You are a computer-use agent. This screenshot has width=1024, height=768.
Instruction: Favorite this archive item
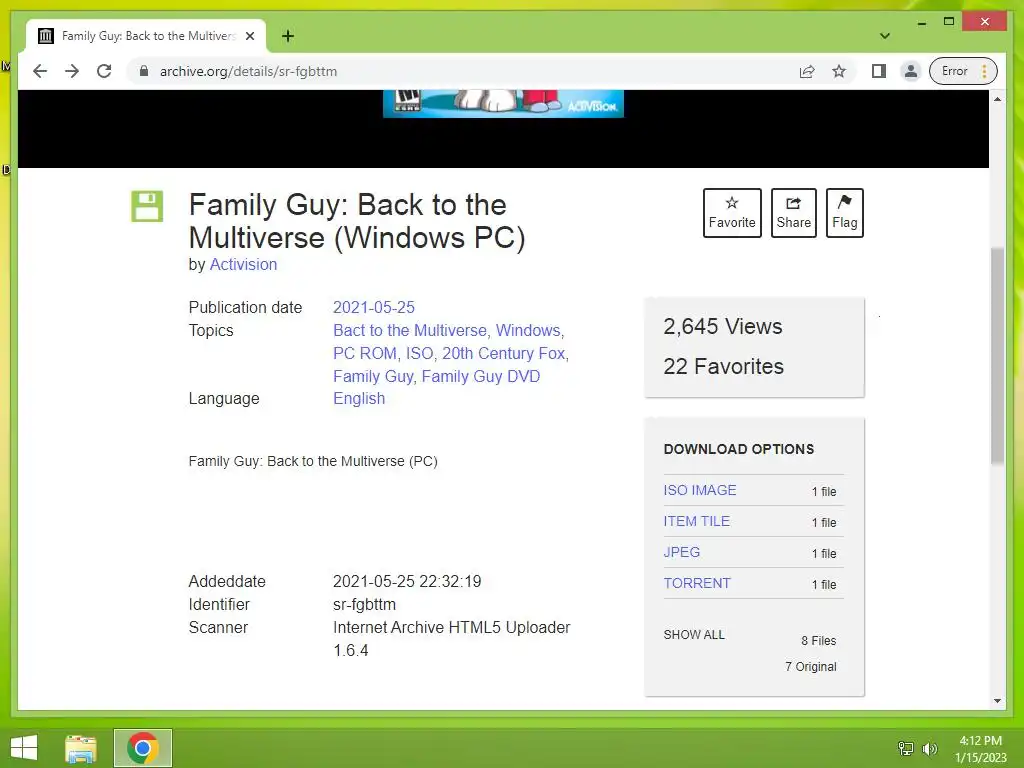(732, 213)
